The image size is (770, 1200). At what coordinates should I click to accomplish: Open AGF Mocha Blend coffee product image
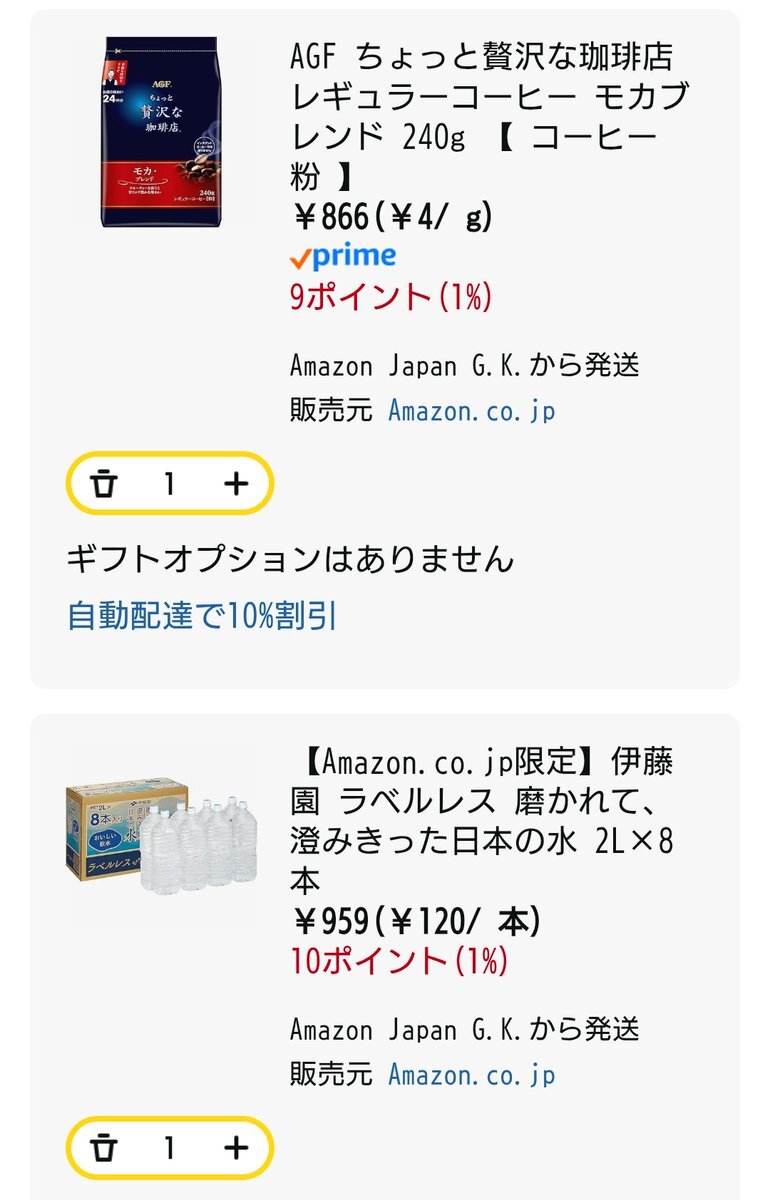click(x=160, y=131)
